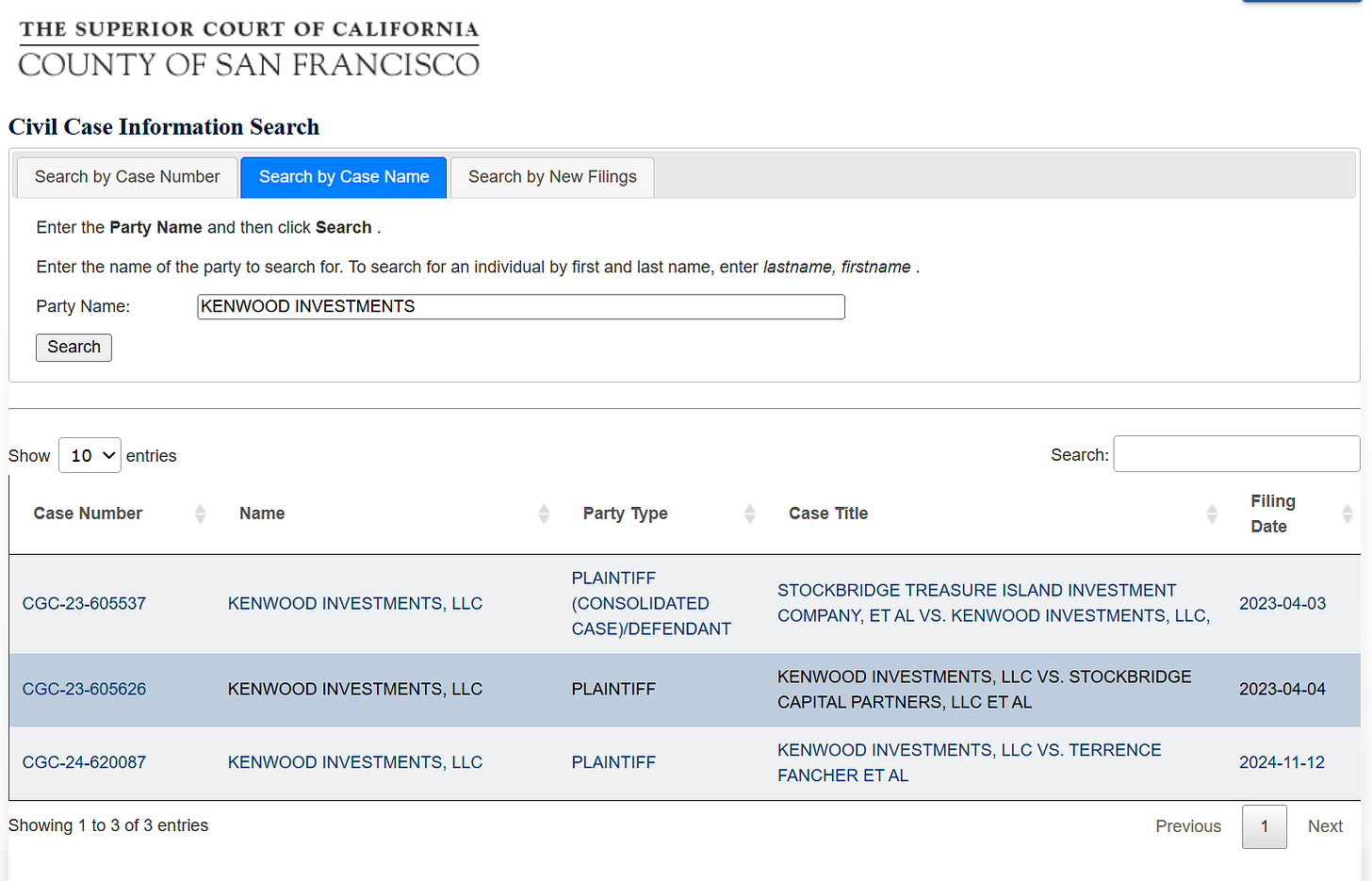Image resolution: width=1372 pixels, height=881 pixels.
Task: Click the San Francisco Superior Court logo
Action: coord(249,48)
